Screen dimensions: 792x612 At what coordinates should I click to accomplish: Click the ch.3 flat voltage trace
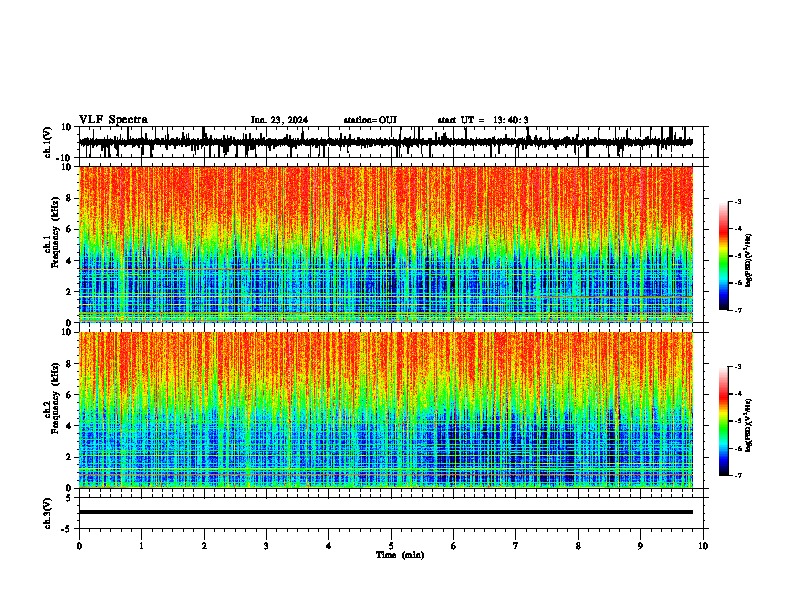point(386,512)
